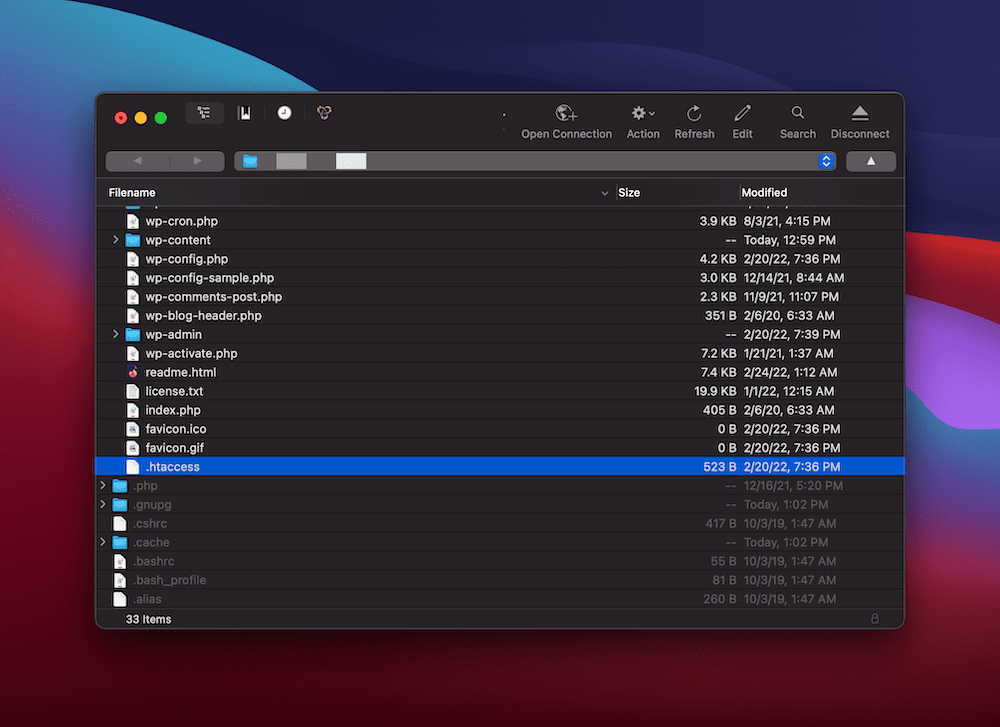Viewport: 1000px width, 727px height.
Task: Open the path selector dropdown
Action: [x=826, y=161]
